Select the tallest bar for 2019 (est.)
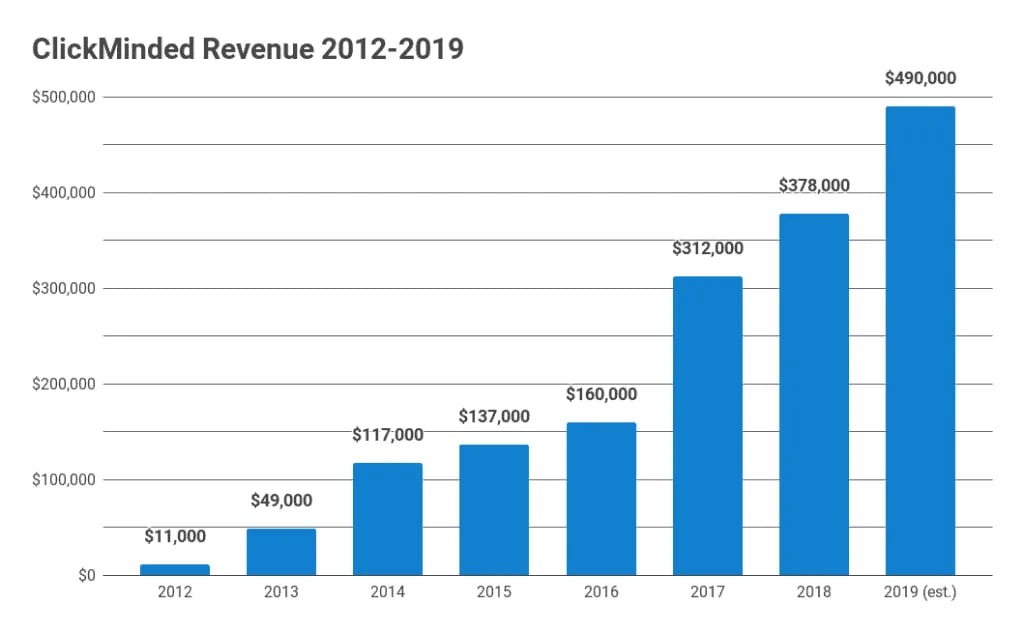 coord(920,341)
